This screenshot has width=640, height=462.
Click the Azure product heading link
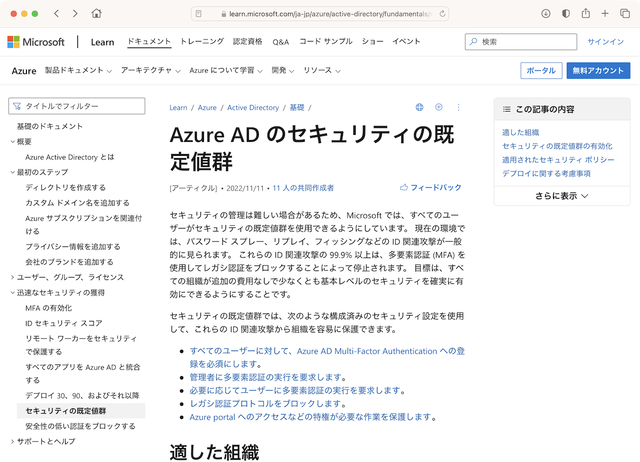[24, 71]
